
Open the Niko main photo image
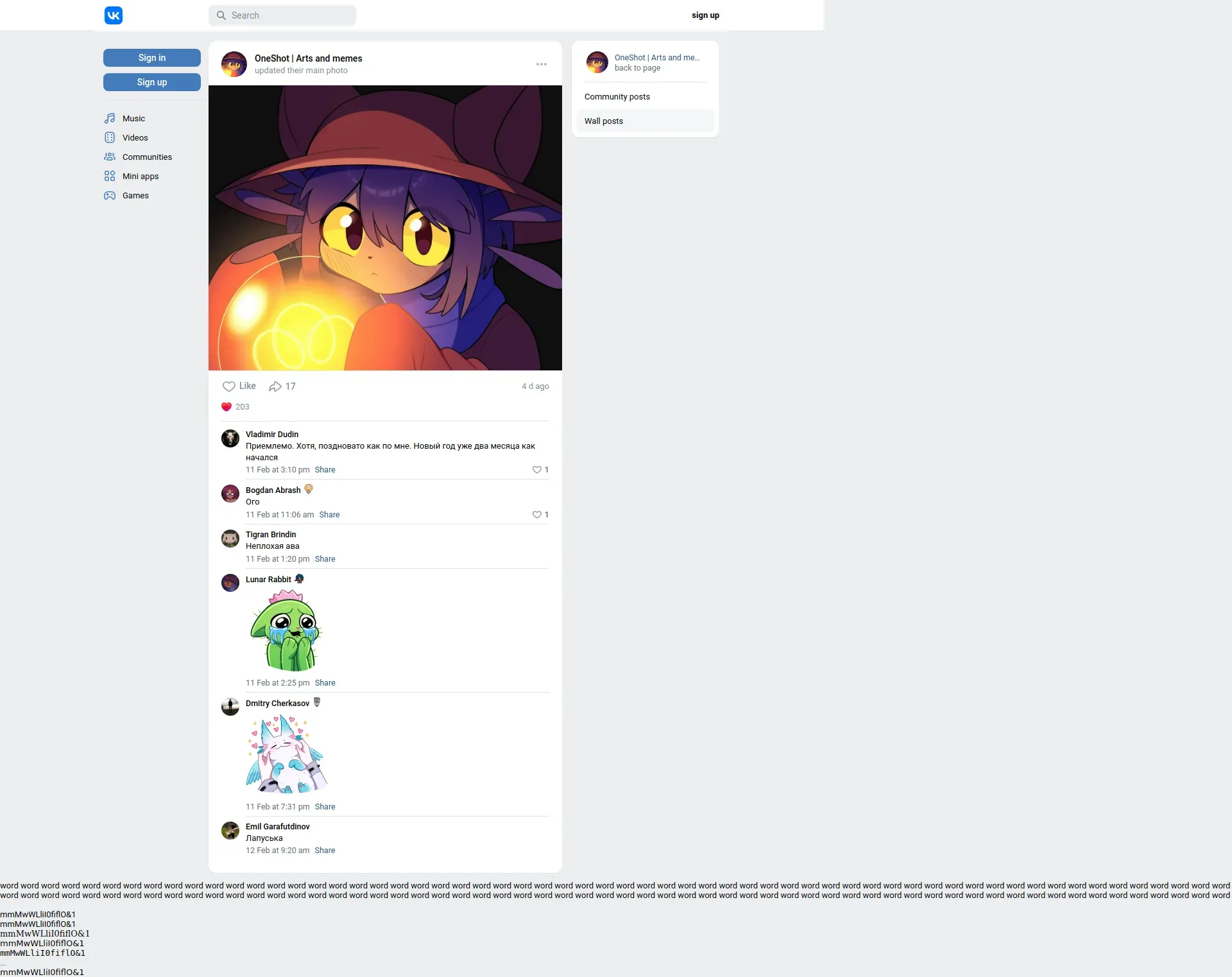(385, 228)
